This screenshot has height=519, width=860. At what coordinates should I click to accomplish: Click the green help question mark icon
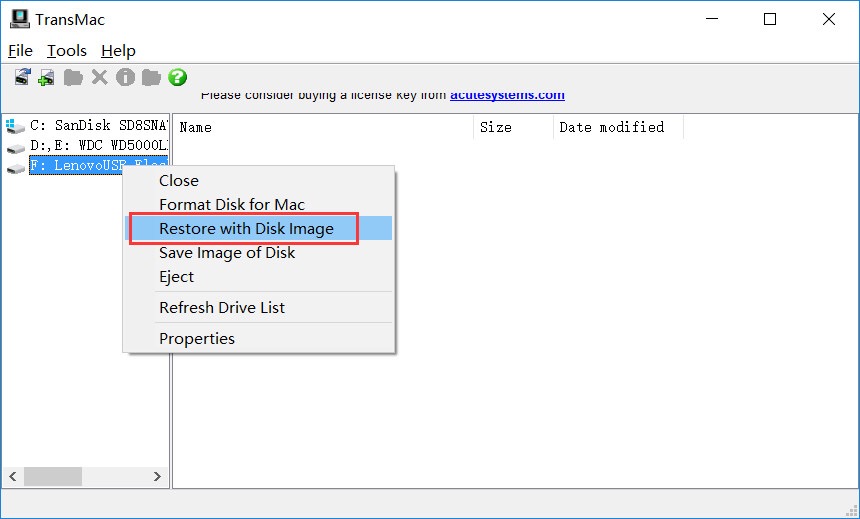coord(178,77)
